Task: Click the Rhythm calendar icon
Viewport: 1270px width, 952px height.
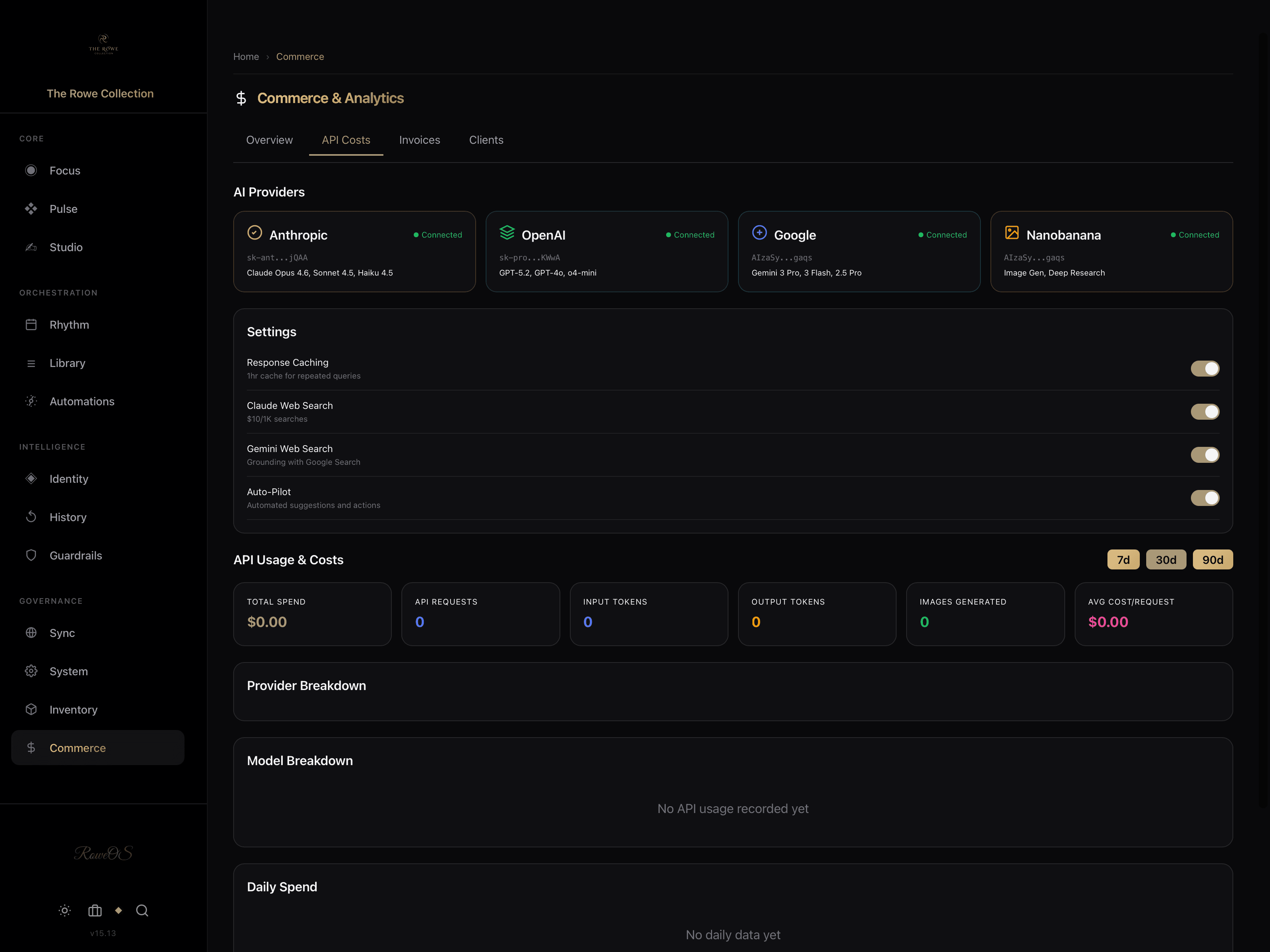Action: point(32,324)
